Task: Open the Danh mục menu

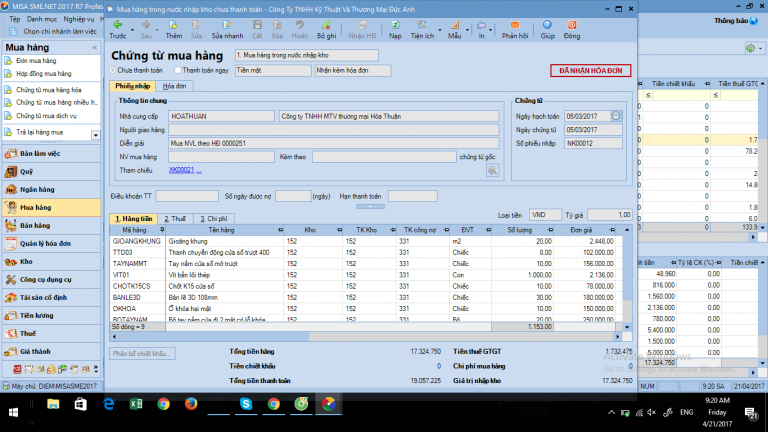Action: [x=42, y=19]
